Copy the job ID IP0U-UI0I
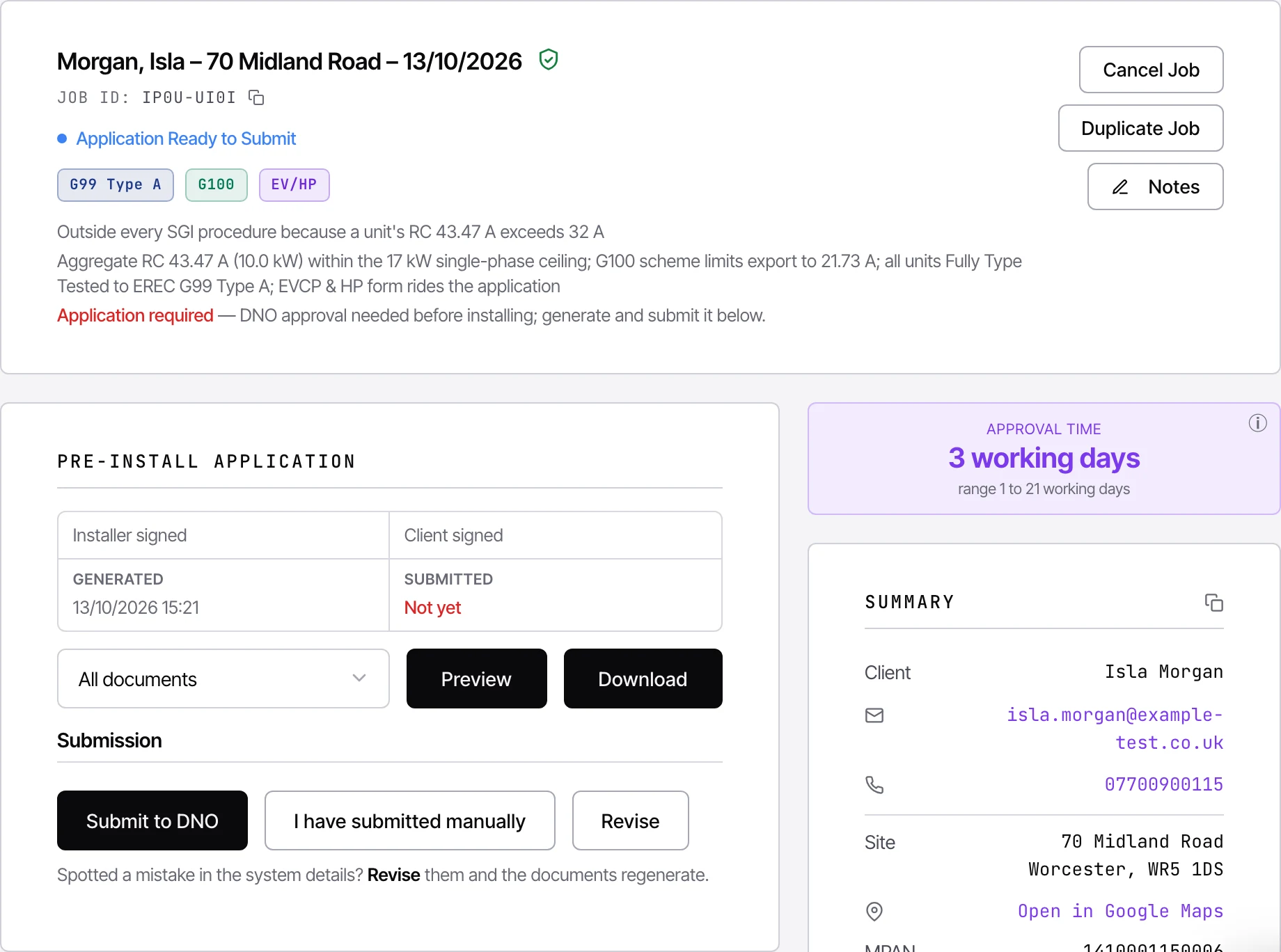1281x952 pixels. tap(256, 97)
